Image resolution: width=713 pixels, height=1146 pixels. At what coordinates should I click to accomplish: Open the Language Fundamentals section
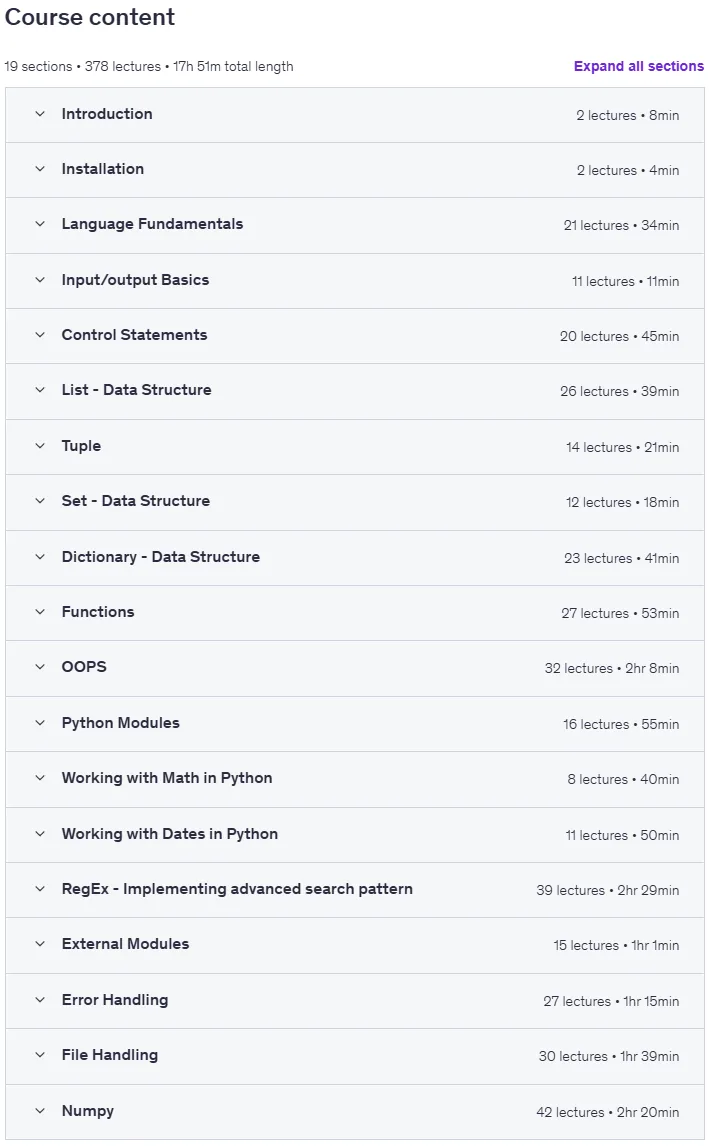point(355,225)
